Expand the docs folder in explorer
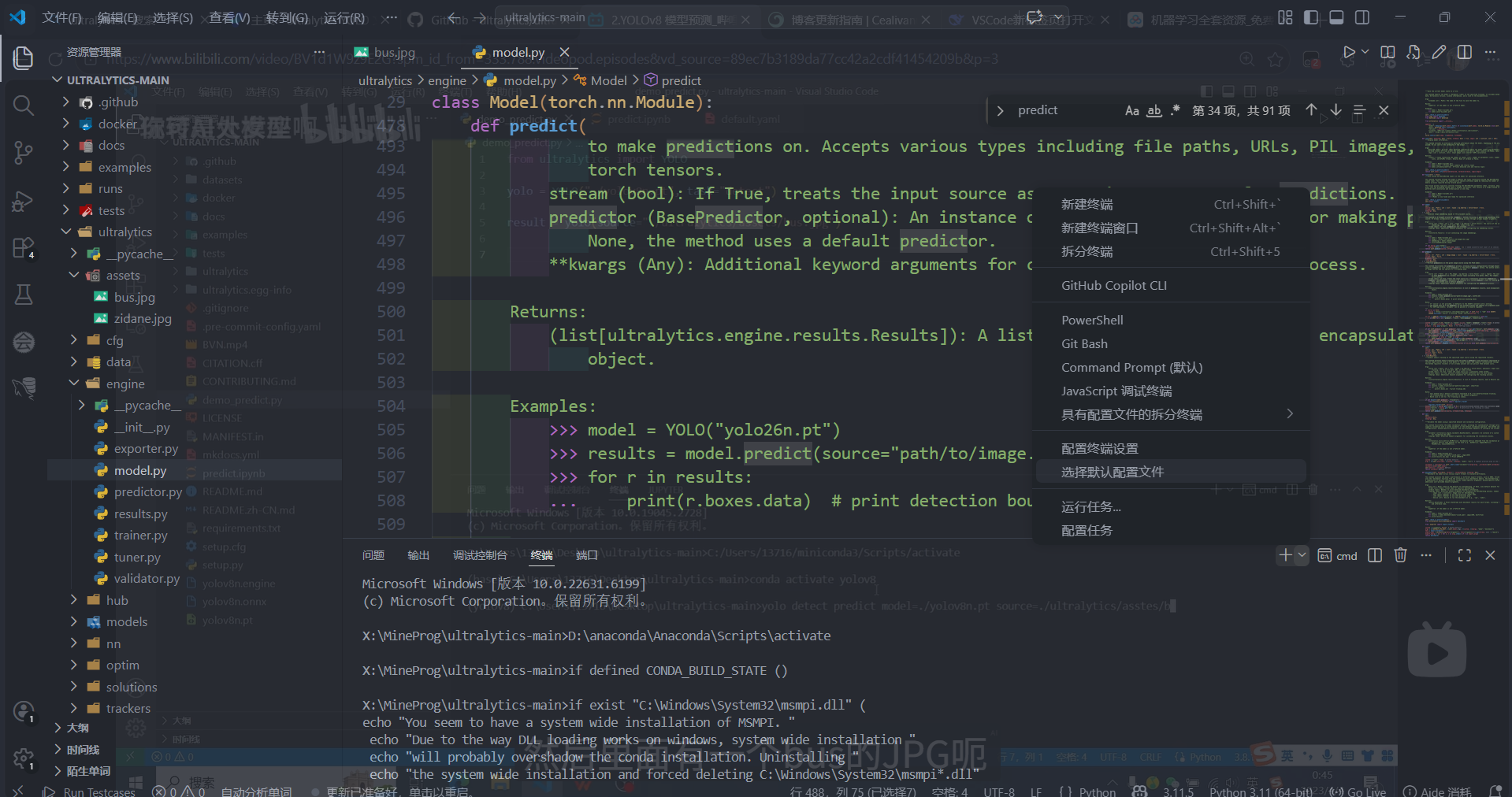This screenshot has height=797, width=1512. (111, 146)
